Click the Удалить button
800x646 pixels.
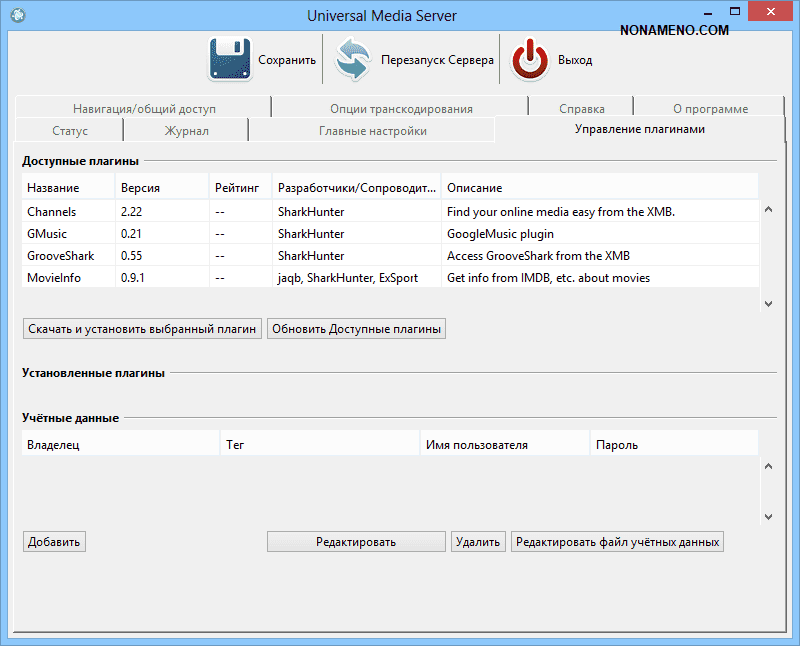(478, 542)
